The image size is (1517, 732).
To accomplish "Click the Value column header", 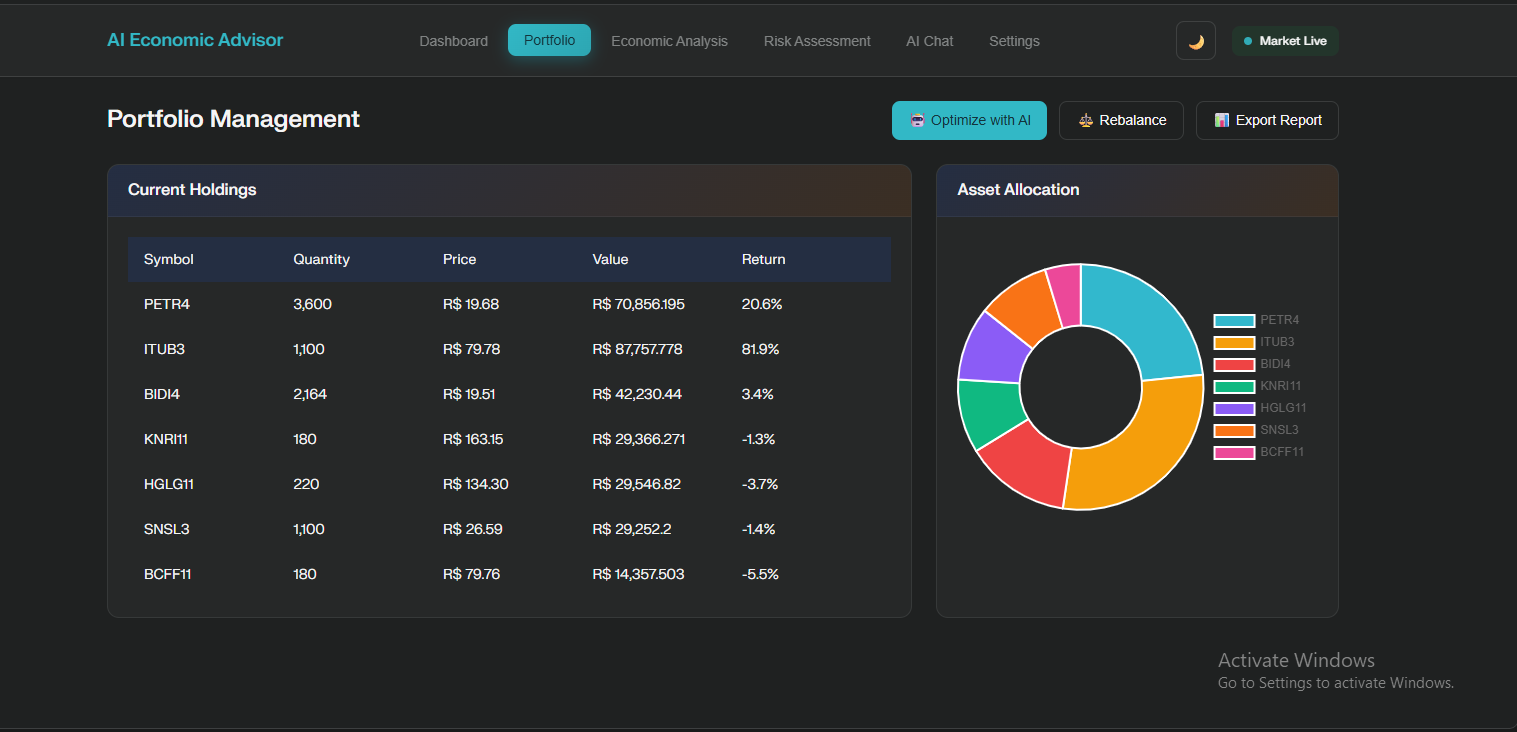I will (x=610, y=260).
